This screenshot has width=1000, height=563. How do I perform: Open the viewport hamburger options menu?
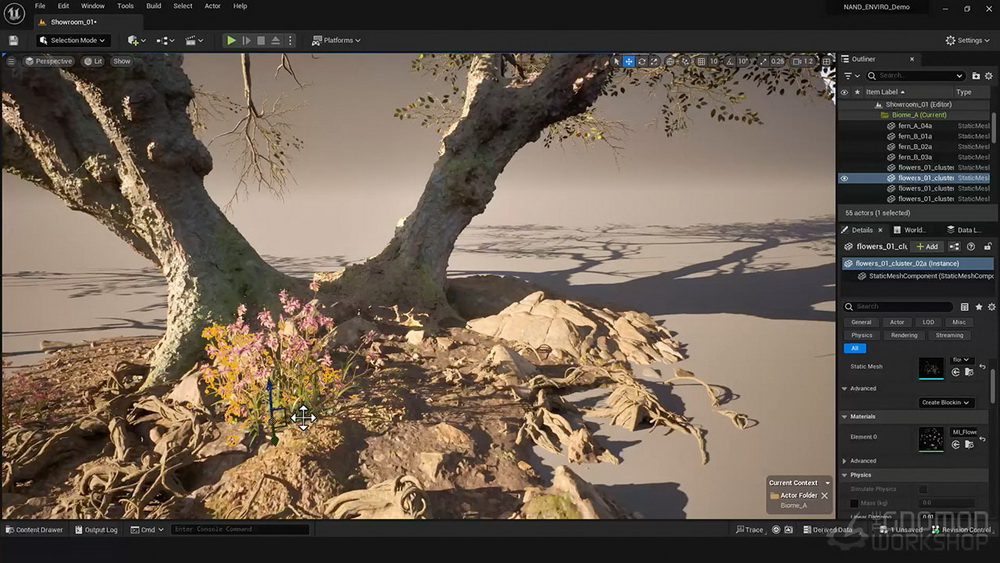11,61
